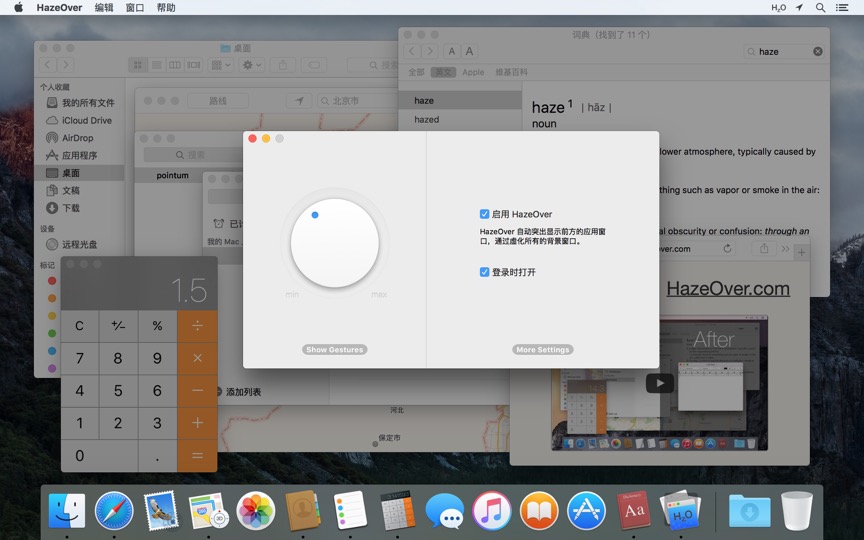Image resolution: width=864 pixels, height=540 pixels.
Task: Select the hazed entry in Dictionary list
Action: click(x=460, y=120)
